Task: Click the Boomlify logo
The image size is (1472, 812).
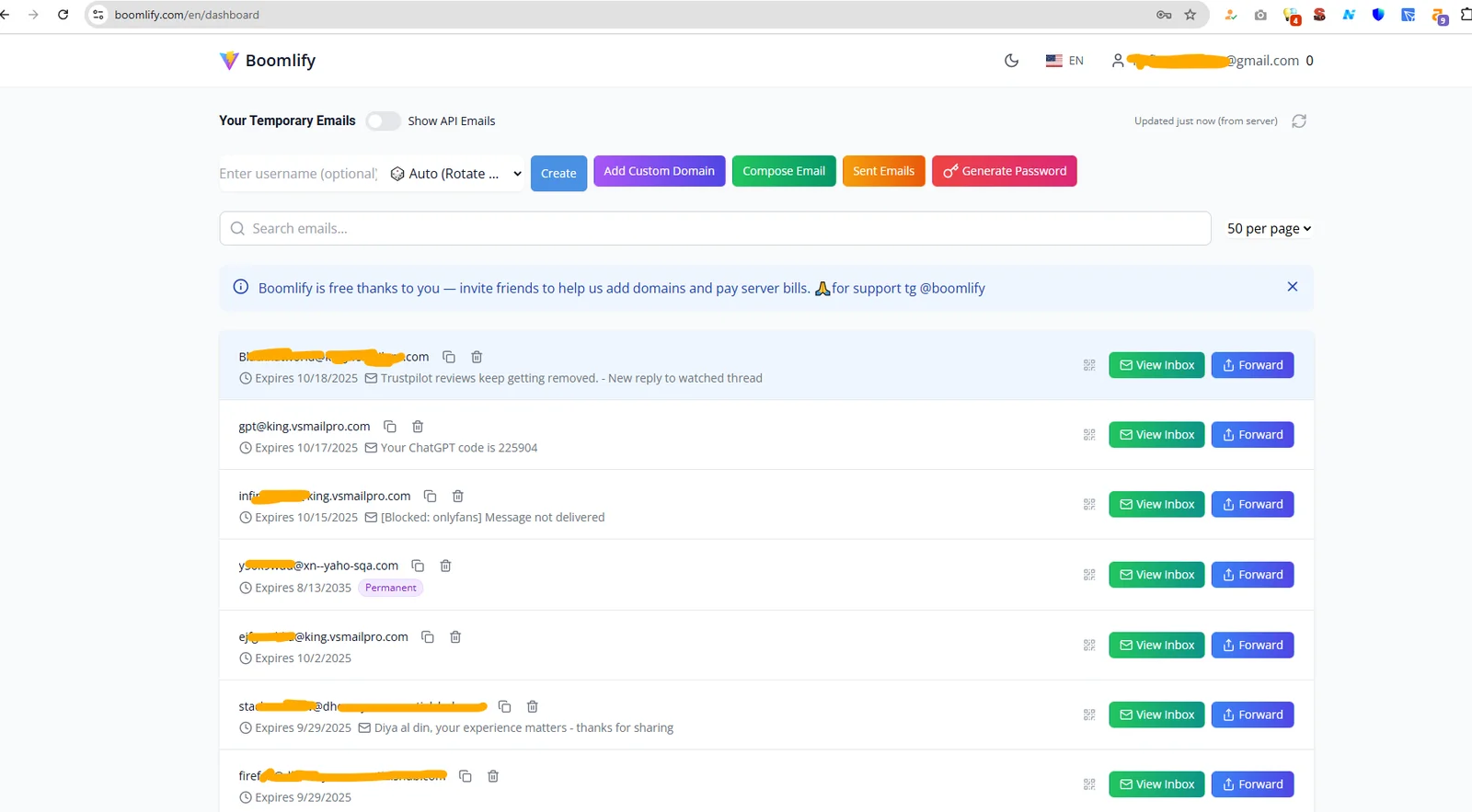Action: 268,61
